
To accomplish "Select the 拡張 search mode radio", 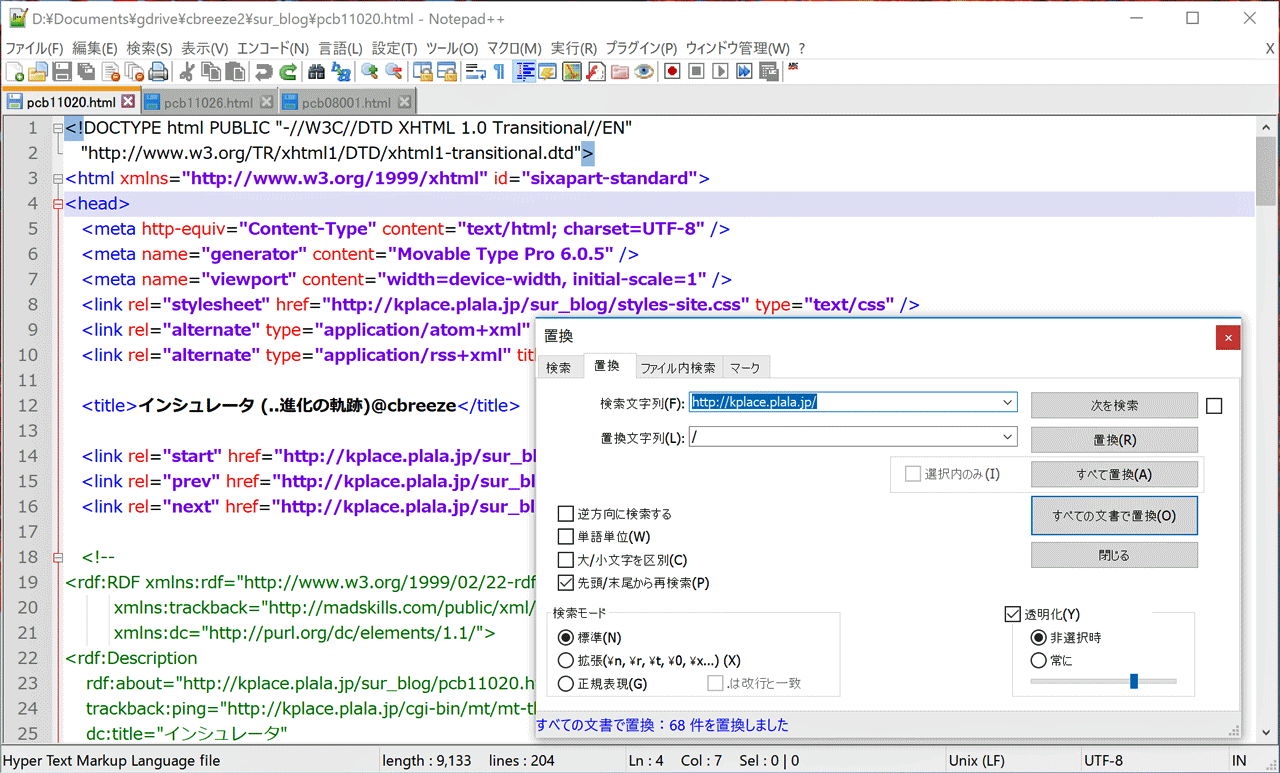I will click(566, 661).
